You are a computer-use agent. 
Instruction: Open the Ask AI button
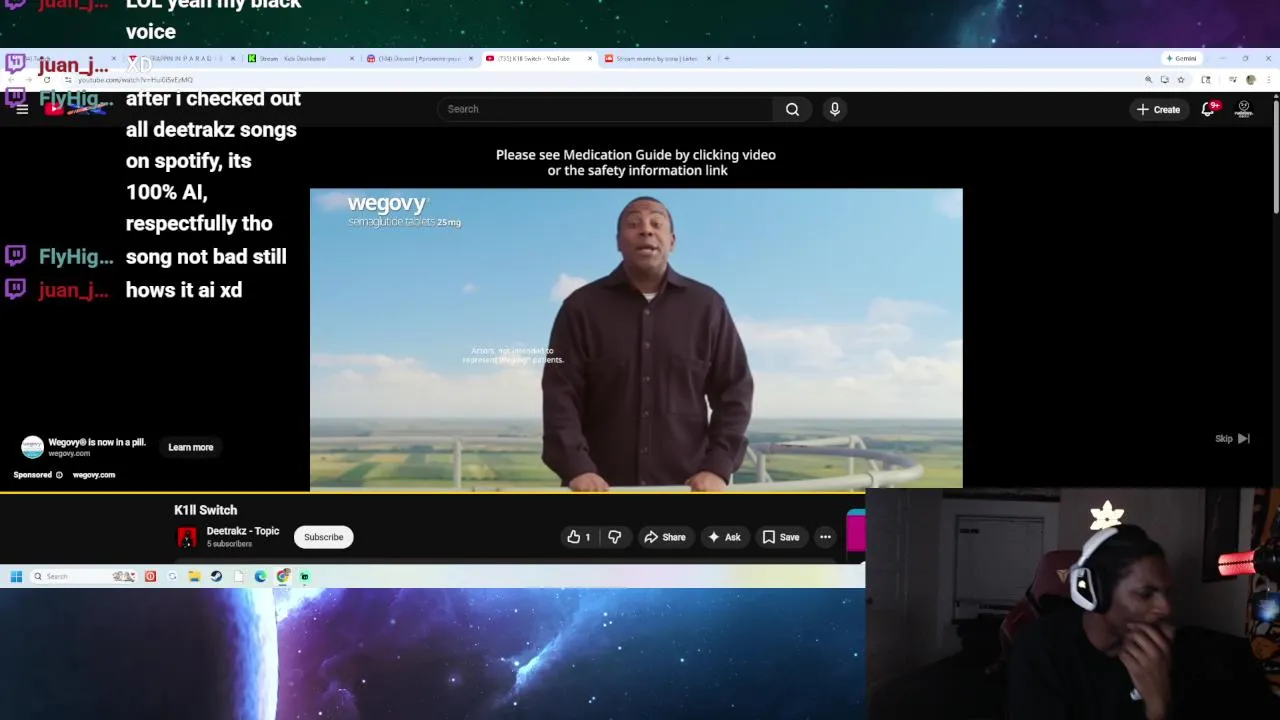click(724, 537)
